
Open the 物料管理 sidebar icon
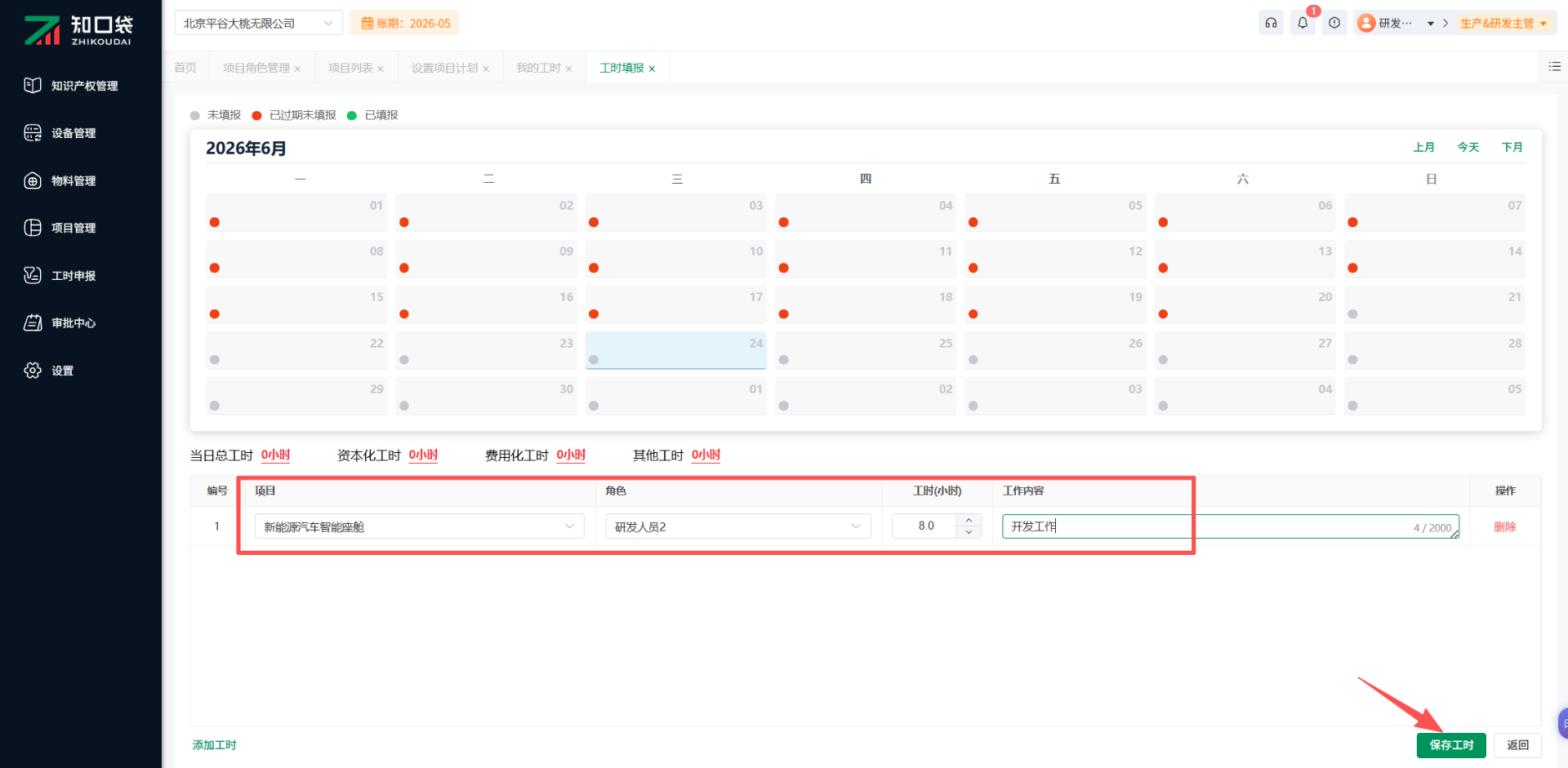[33, 180]
